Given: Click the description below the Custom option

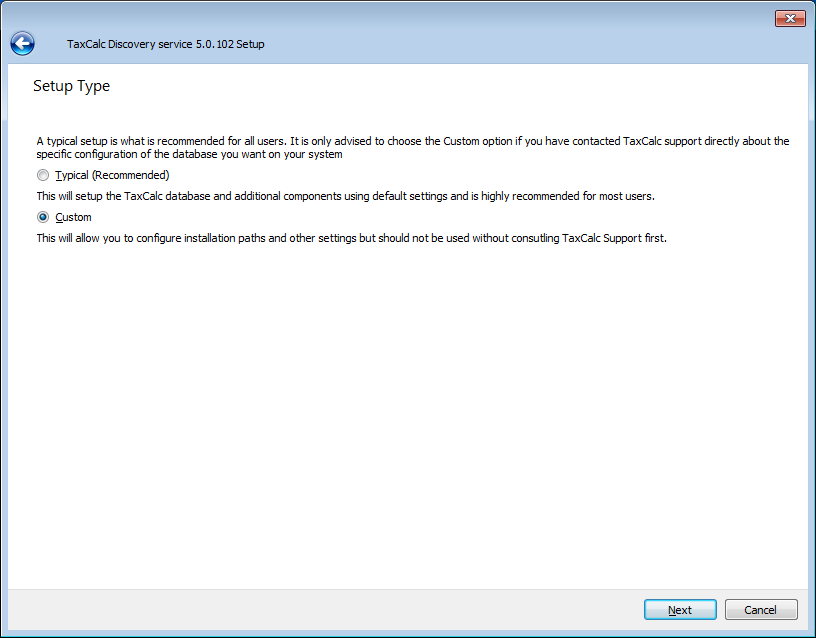Looking at the screenshot, I should coord(350,238).
